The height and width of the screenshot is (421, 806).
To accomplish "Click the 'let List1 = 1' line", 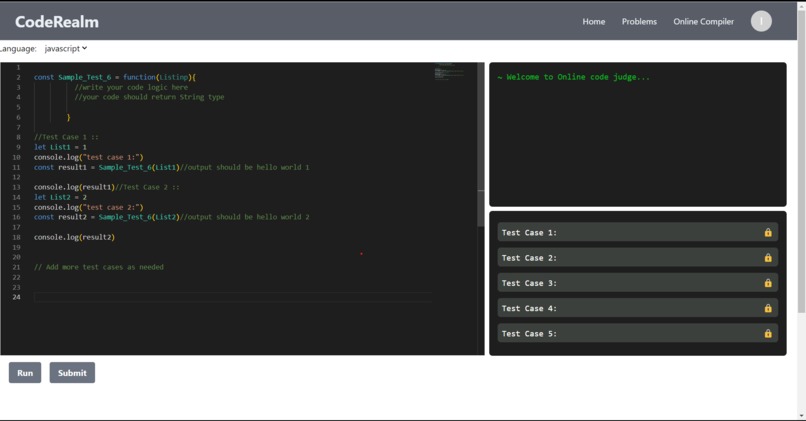I will tap(60, 147).
